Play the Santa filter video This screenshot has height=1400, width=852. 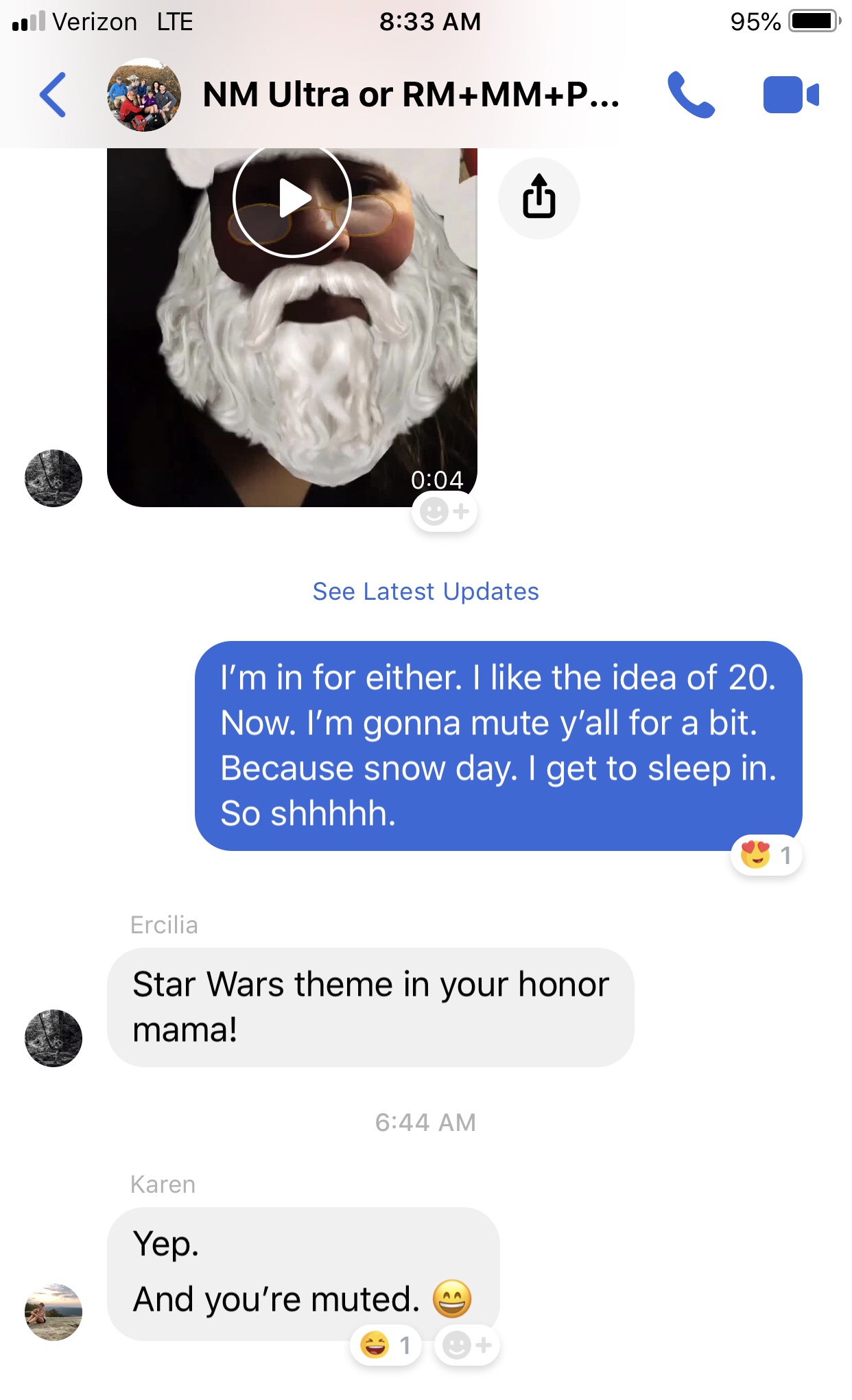click(x=293, y=198)
